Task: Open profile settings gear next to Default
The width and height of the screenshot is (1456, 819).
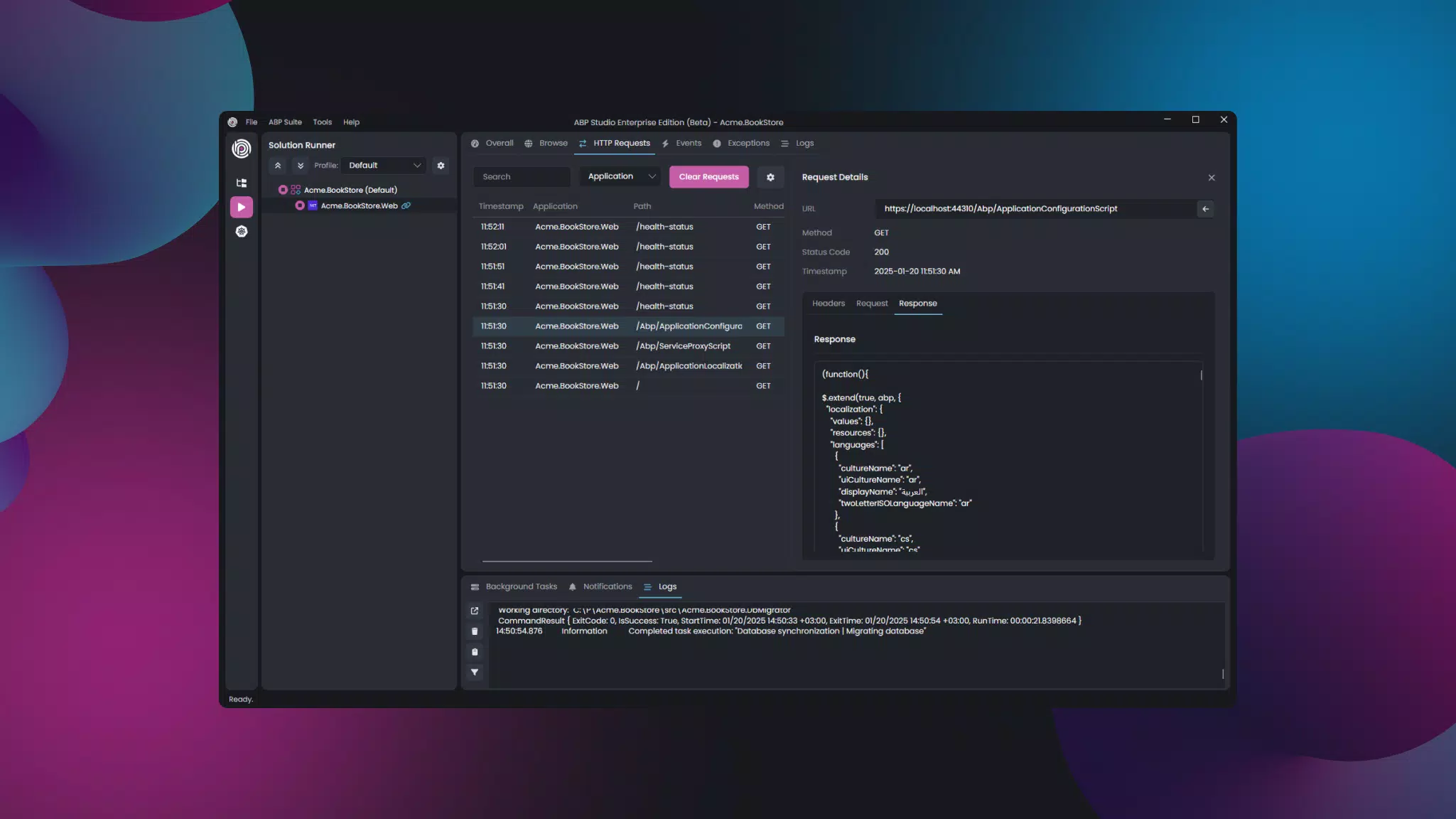Action: [441, 166]
